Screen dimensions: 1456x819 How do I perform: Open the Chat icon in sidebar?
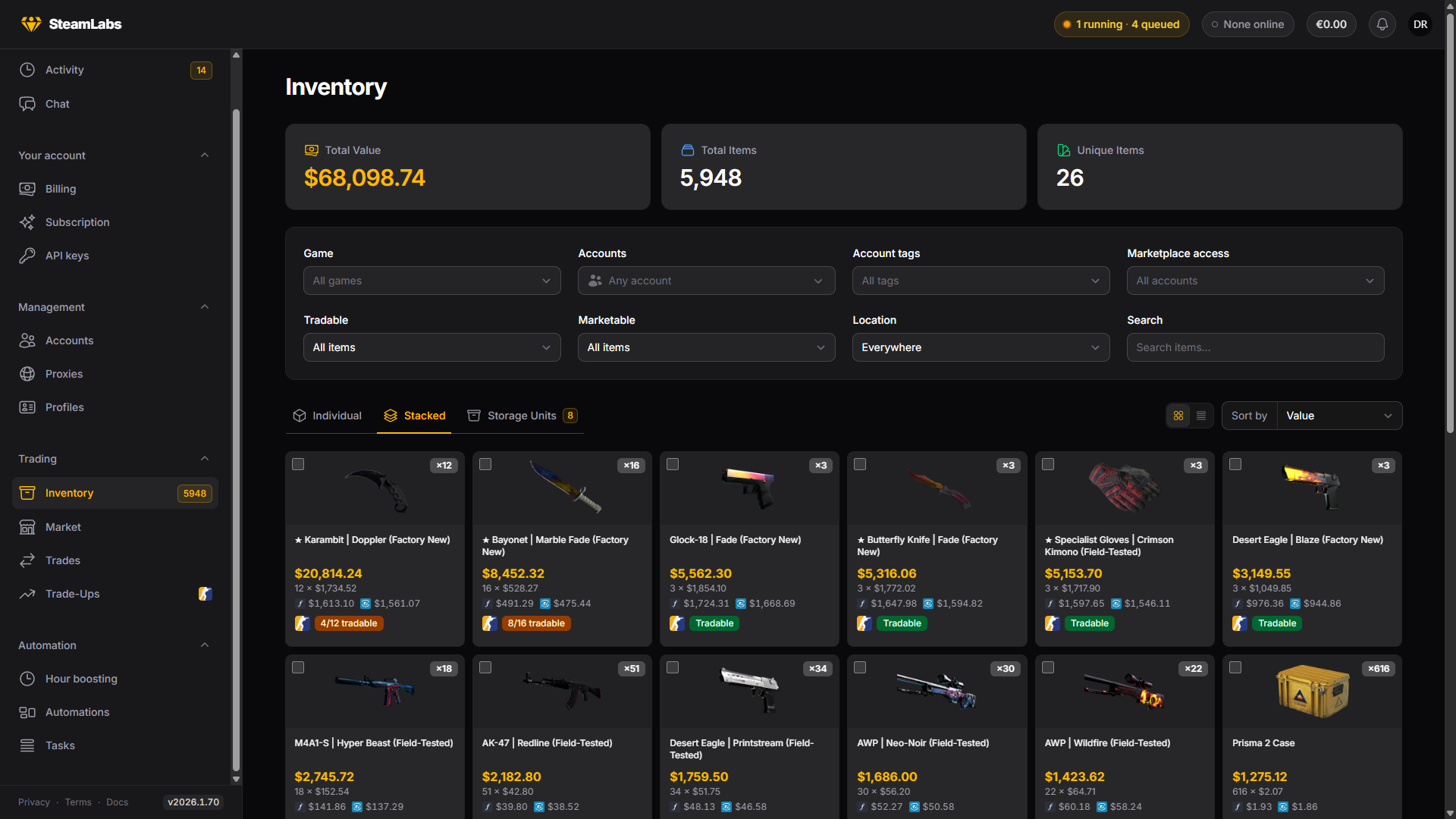[27, 104]
